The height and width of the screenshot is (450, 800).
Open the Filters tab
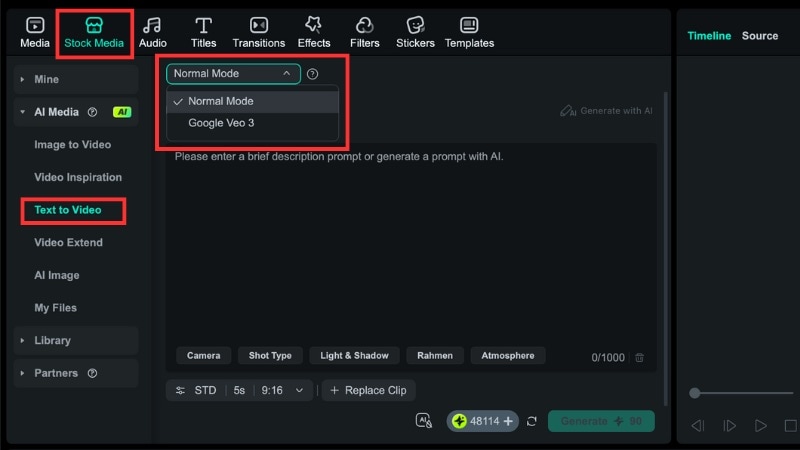(x=364, y=32)
